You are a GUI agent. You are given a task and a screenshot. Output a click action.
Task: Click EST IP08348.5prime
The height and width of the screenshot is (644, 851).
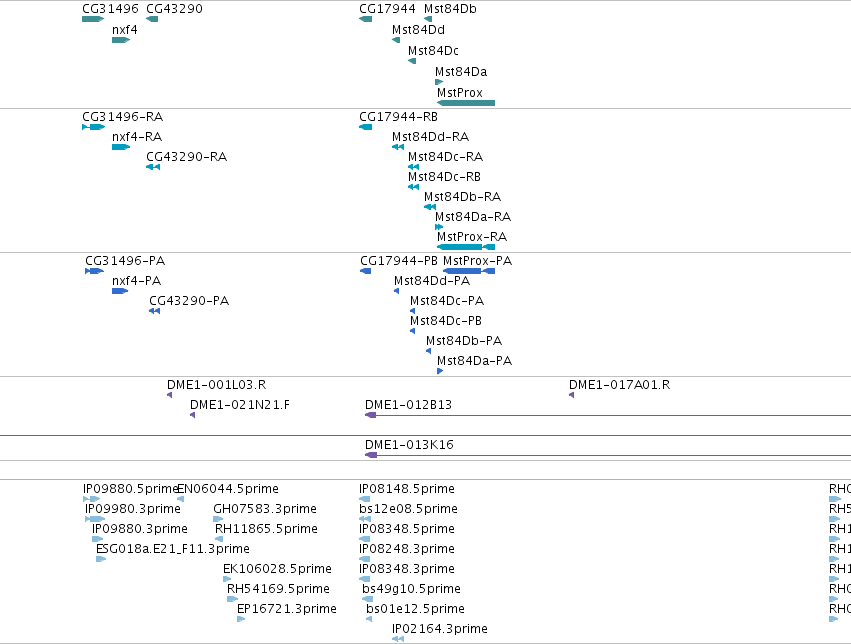pyautogui.click(x=407, y=530)
